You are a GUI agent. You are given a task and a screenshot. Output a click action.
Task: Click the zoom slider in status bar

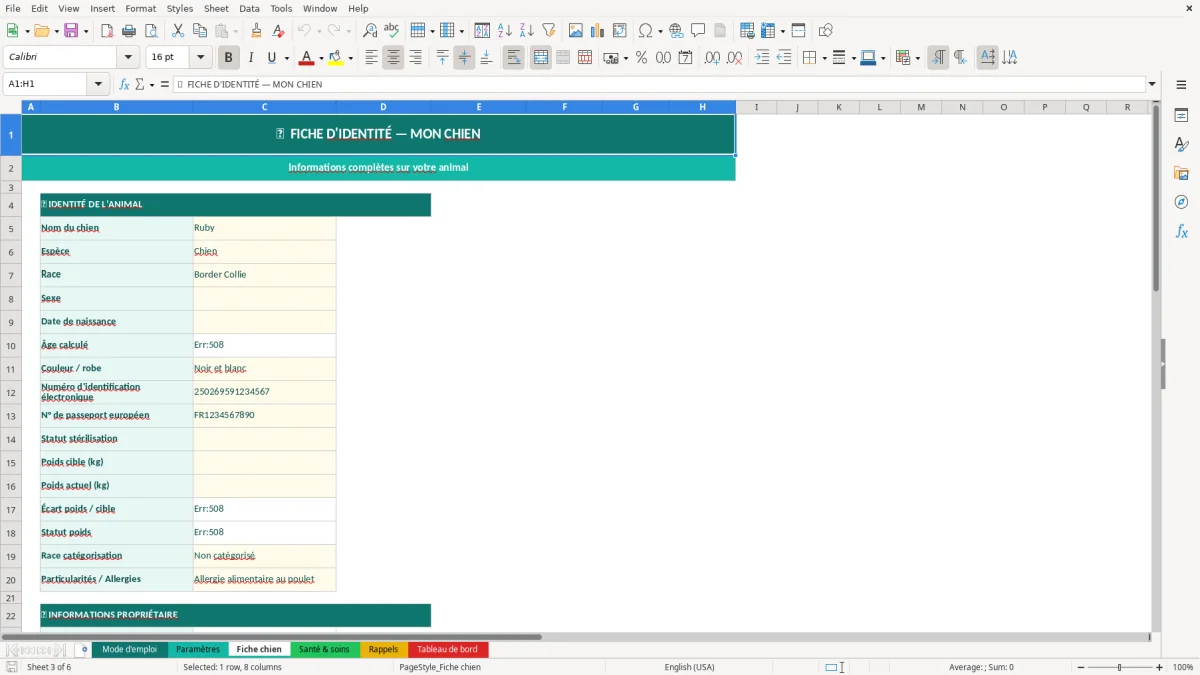[1120, 667]
